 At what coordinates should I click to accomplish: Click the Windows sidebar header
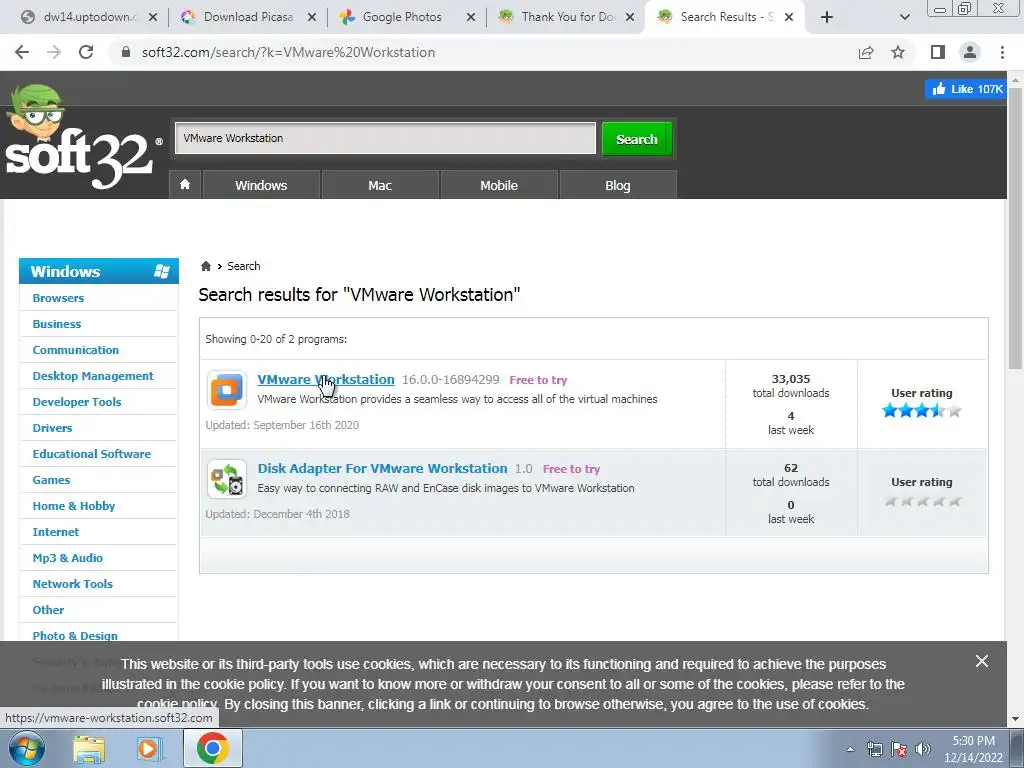pos(99,271)
